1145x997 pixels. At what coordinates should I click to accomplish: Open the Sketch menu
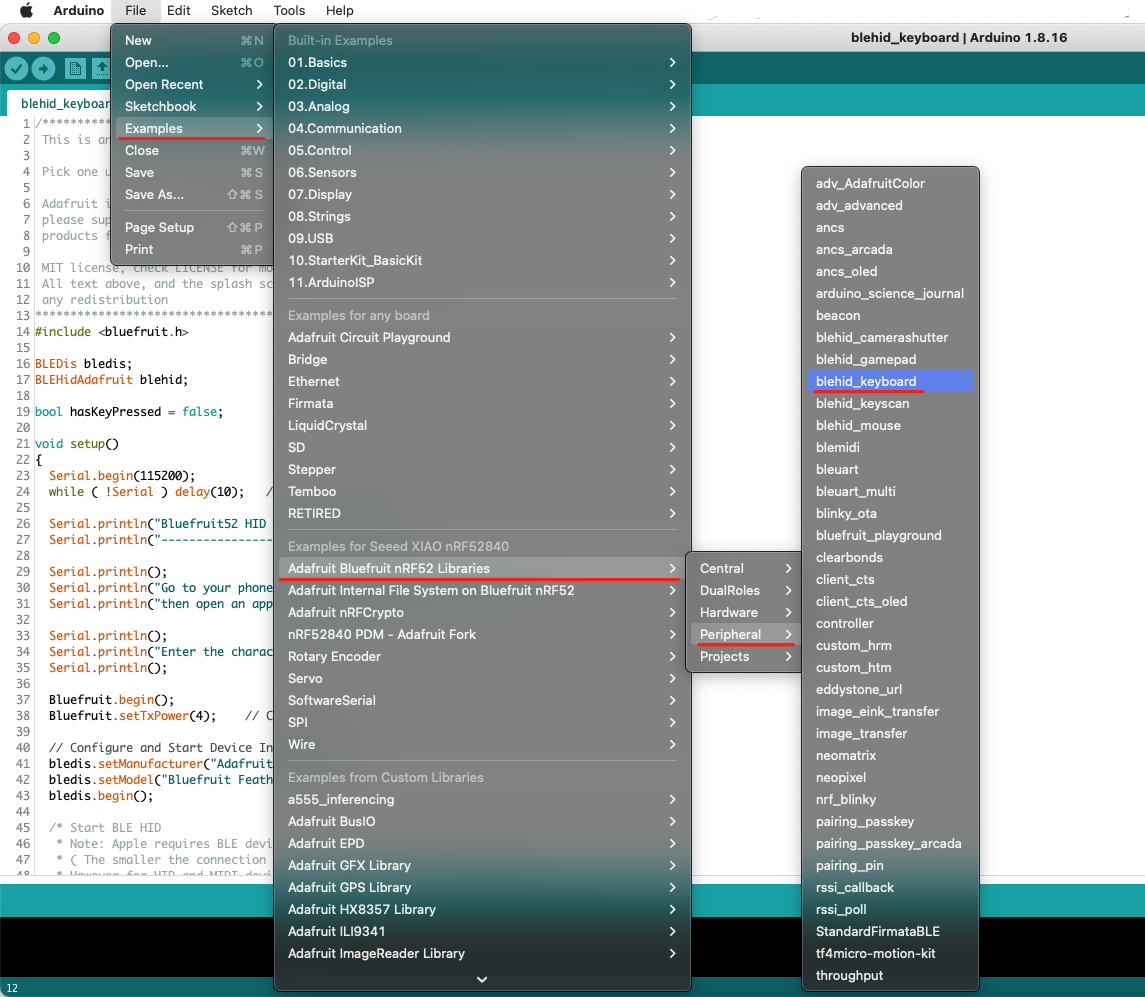pyautogui.click(x=231, y=10)
